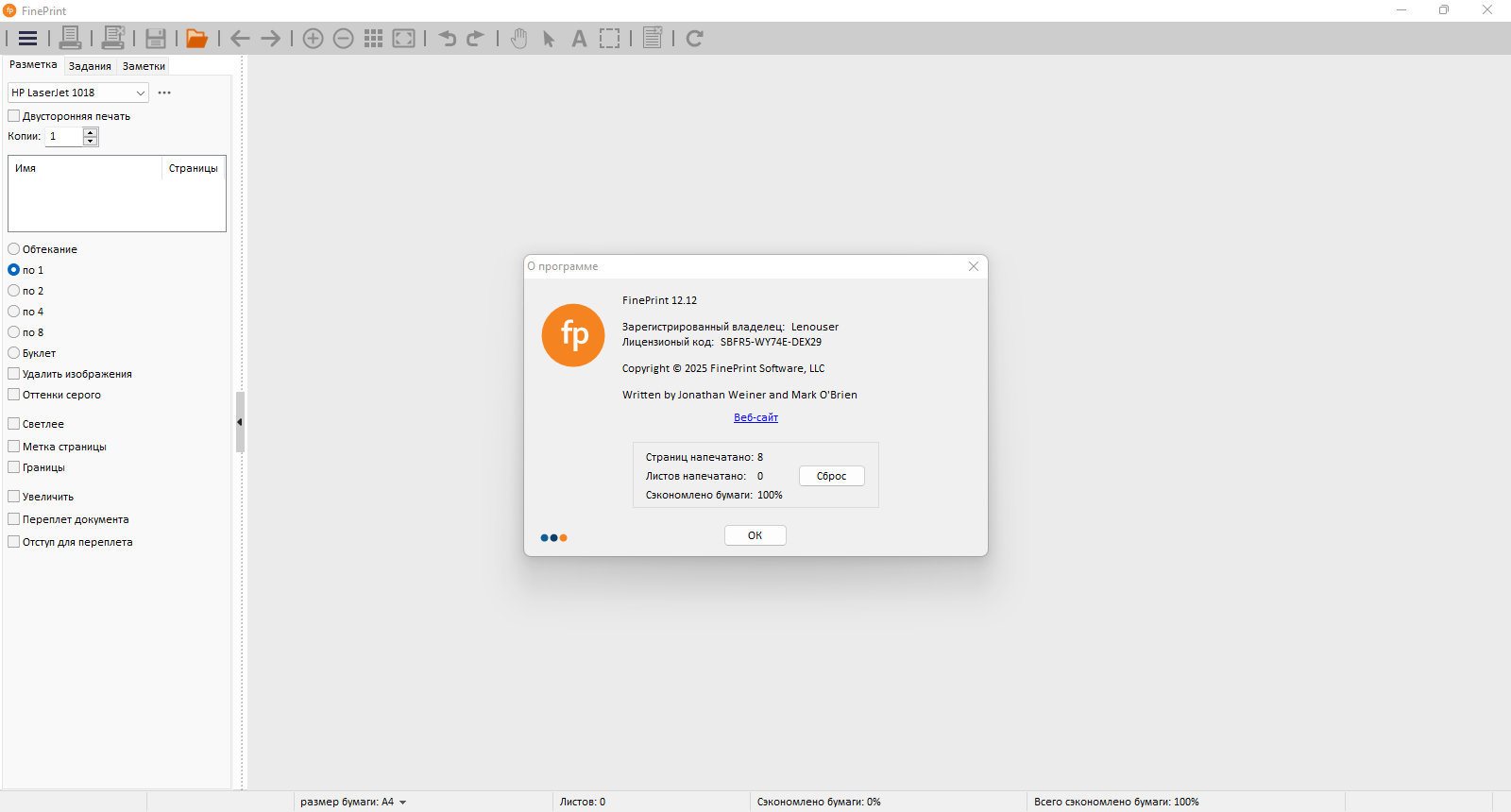This screenshot has width=1511, height=812.
Task: Switch to the Заметки tab
Action: (x=144, y=66)
